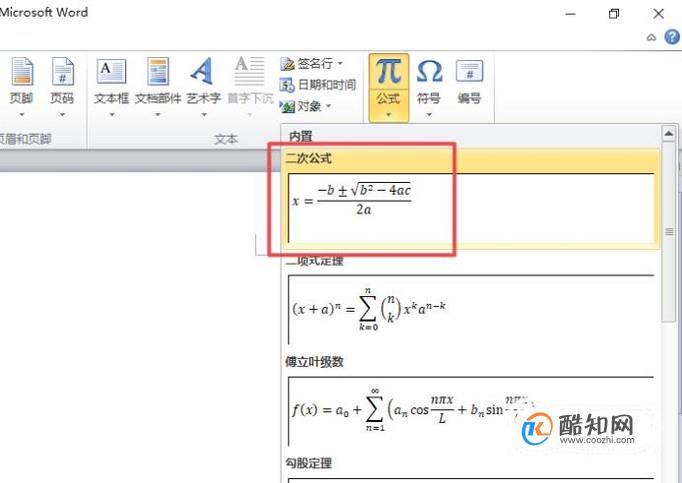This screenshot has height=483, width=682.
Task: Click the 页码 (Page Number) icon
Action: point(63,72)
